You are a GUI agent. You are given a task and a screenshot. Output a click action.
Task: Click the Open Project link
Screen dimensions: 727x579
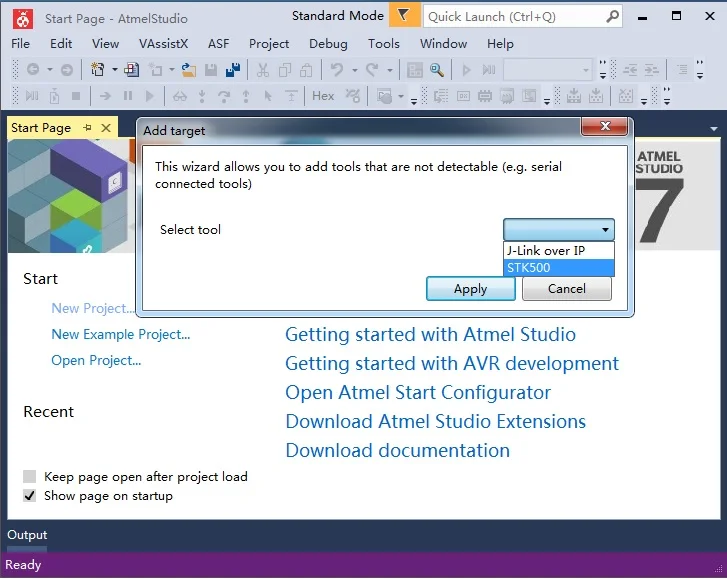[96, 360]
